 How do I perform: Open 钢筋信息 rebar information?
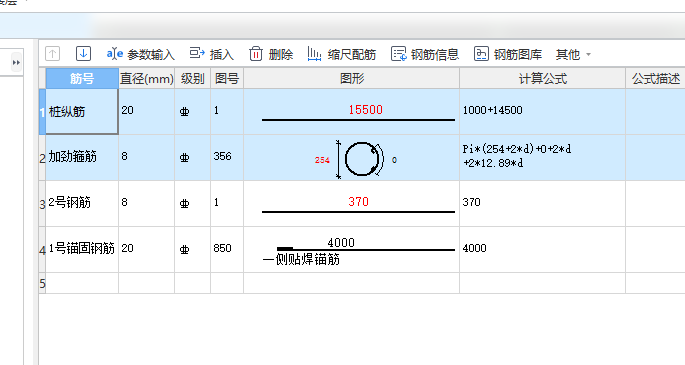425,54
